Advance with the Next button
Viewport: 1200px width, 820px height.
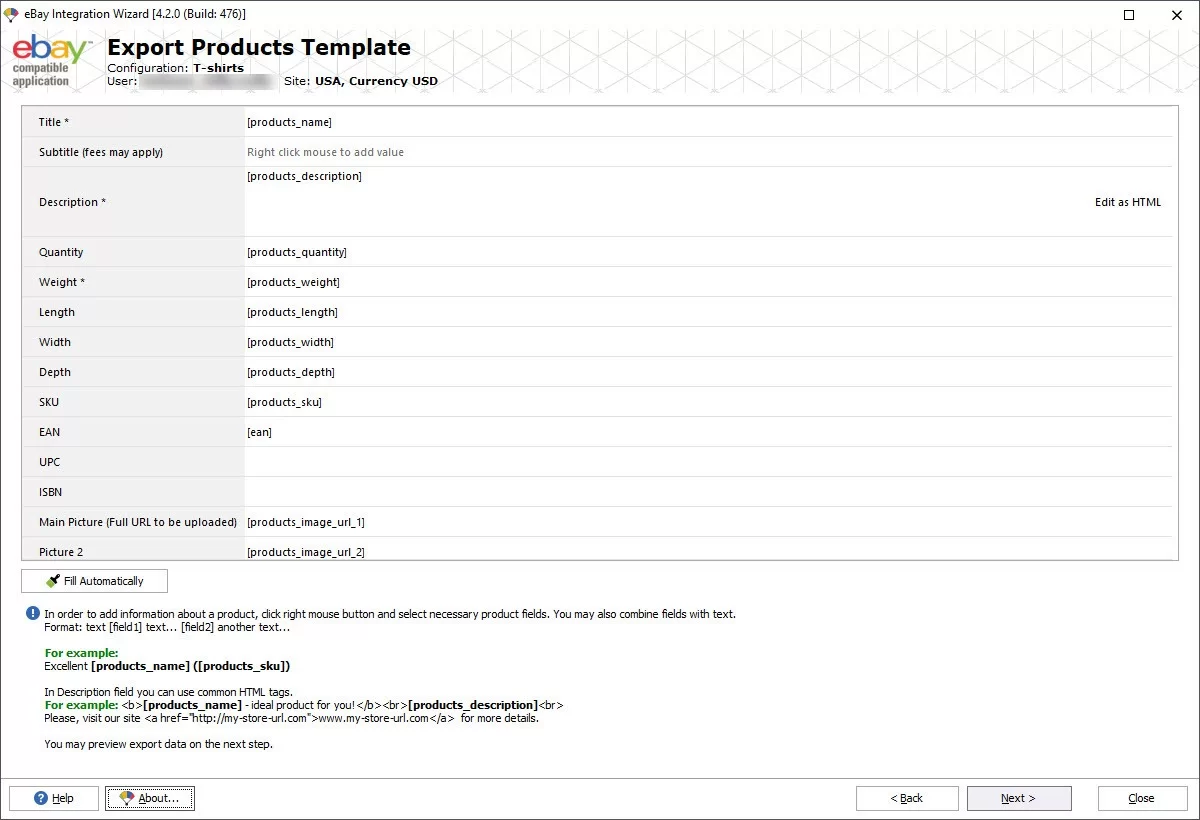(1018, 798)
